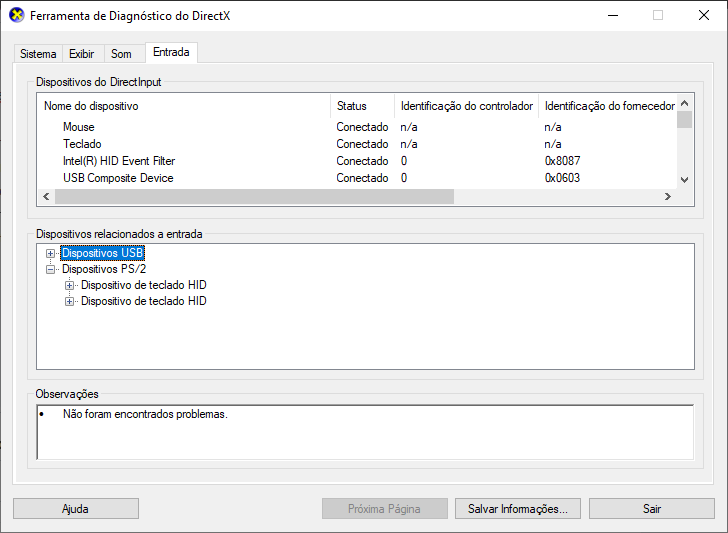
Task: Click the horizontal scroll right arrow
Action: click(x=668, y=196)
